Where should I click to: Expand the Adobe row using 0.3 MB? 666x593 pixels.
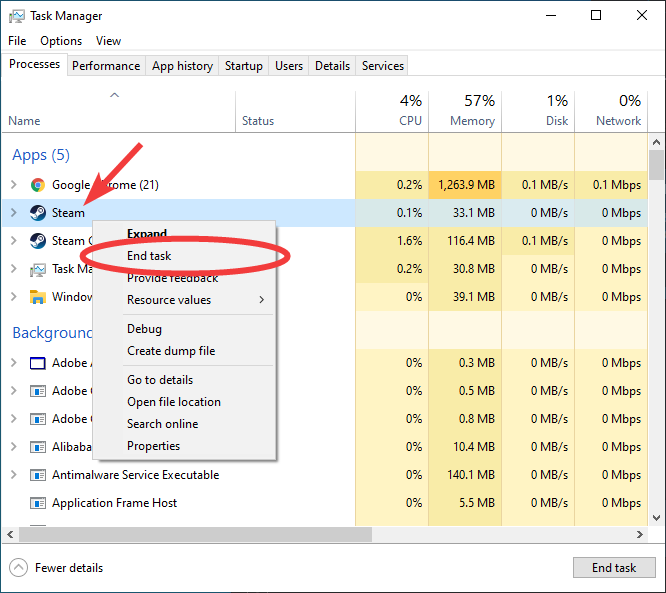coord(14,363)
